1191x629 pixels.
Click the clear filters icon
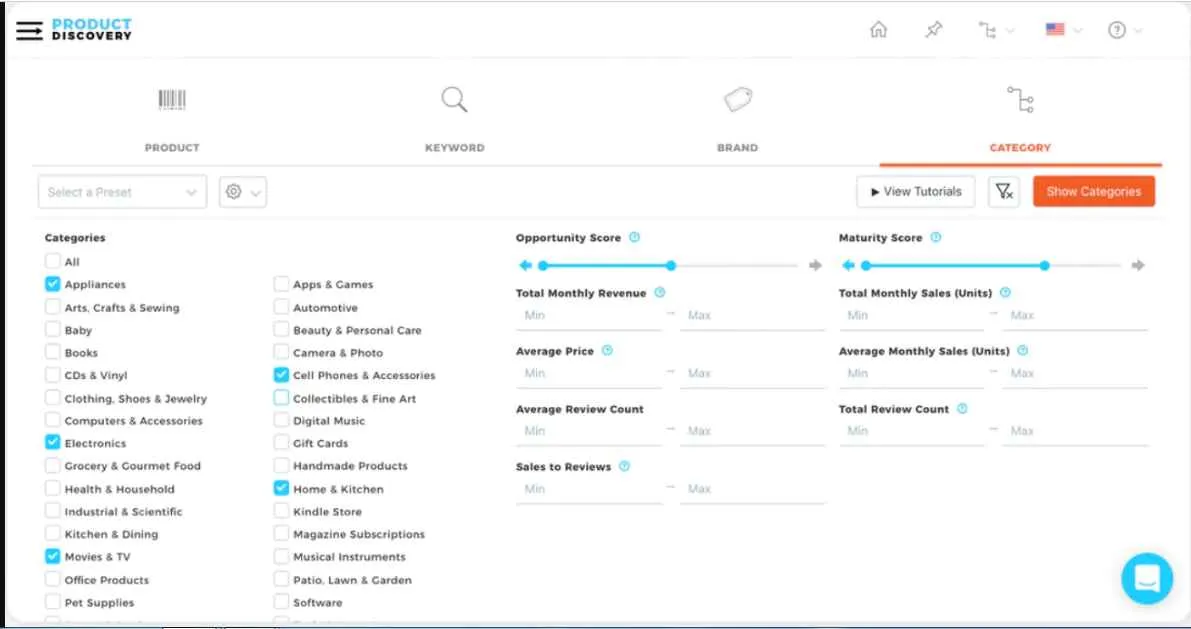coord(1003,191)
